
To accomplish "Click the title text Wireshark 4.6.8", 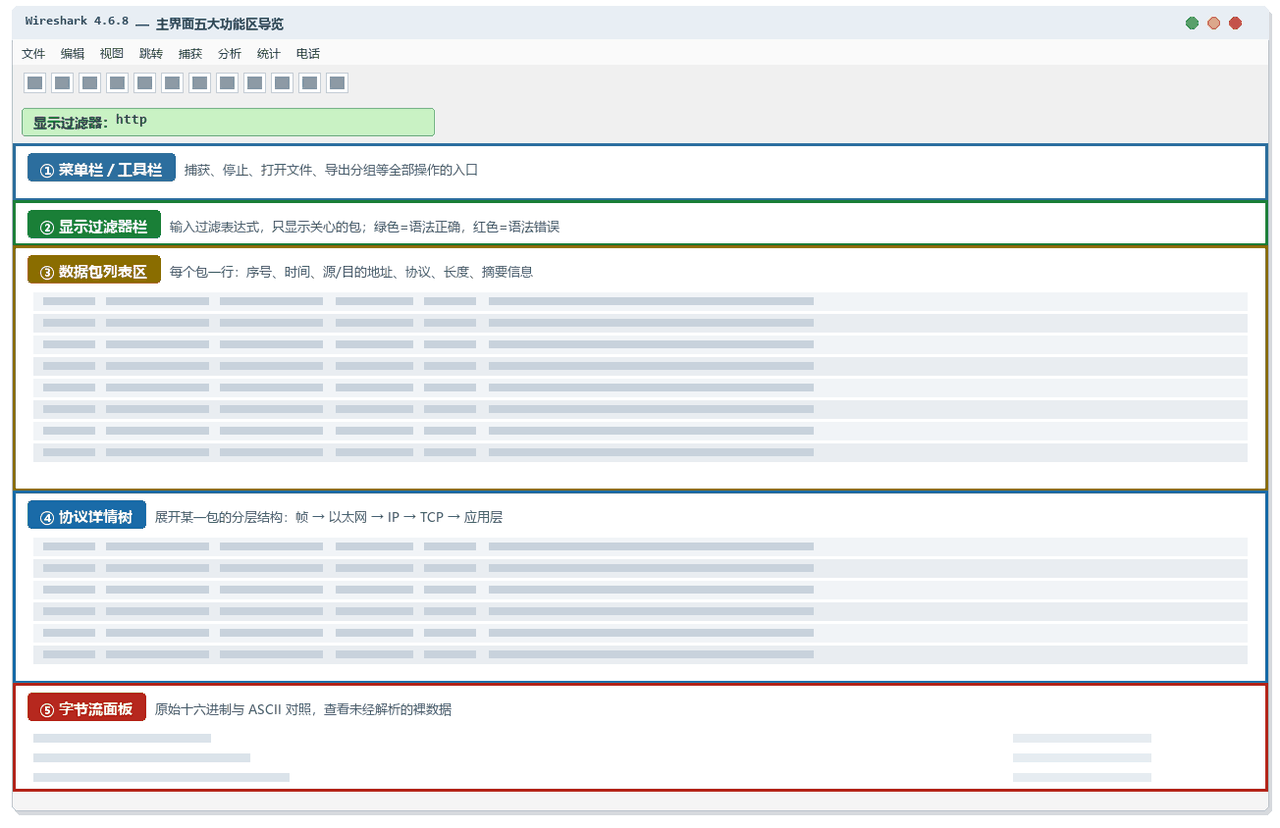I will click(x=77, y=23).
